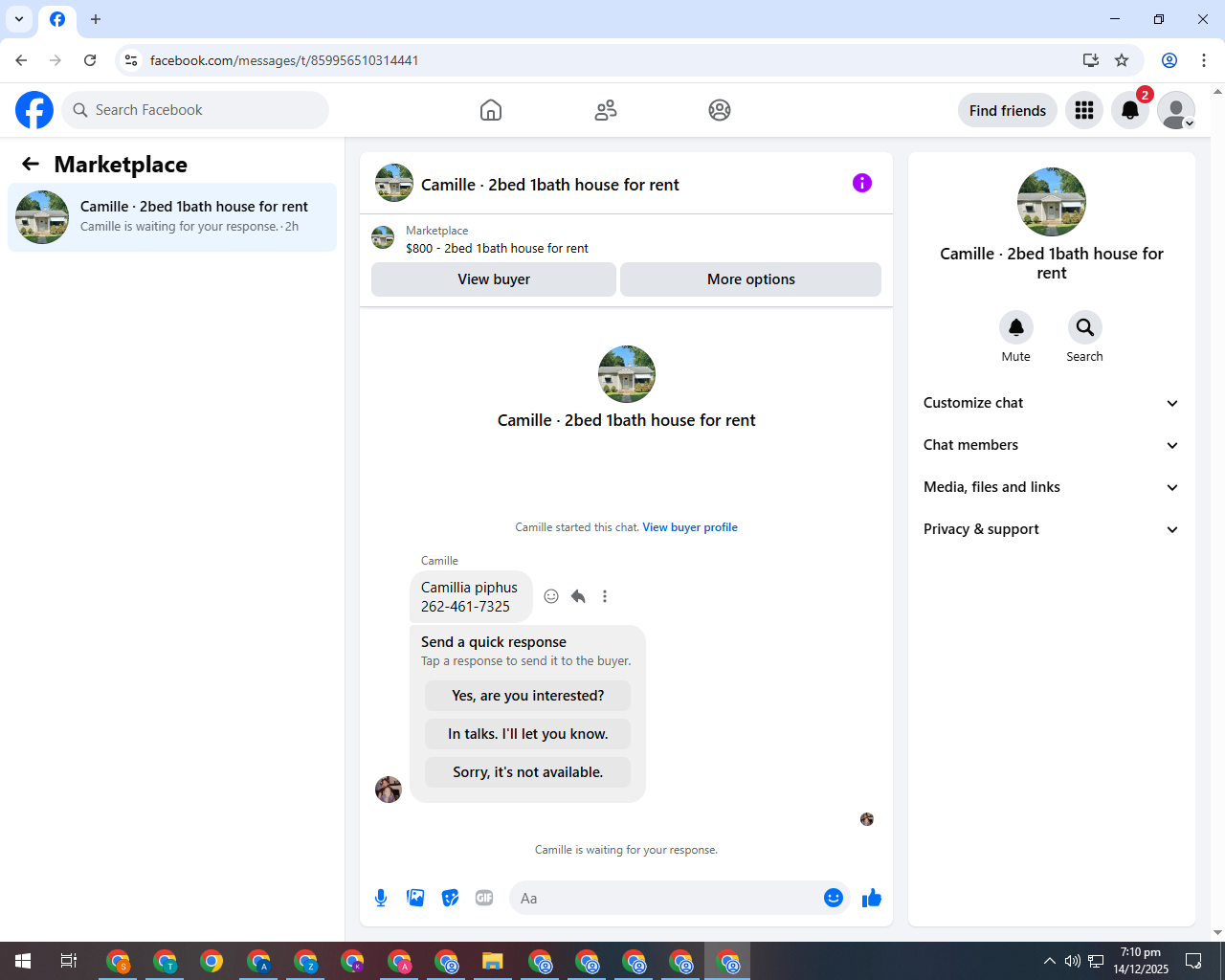Viewport: 1225px width, 980px height.
Task: Attach a photo using the image icon
Action: click(x=415, y=898)
